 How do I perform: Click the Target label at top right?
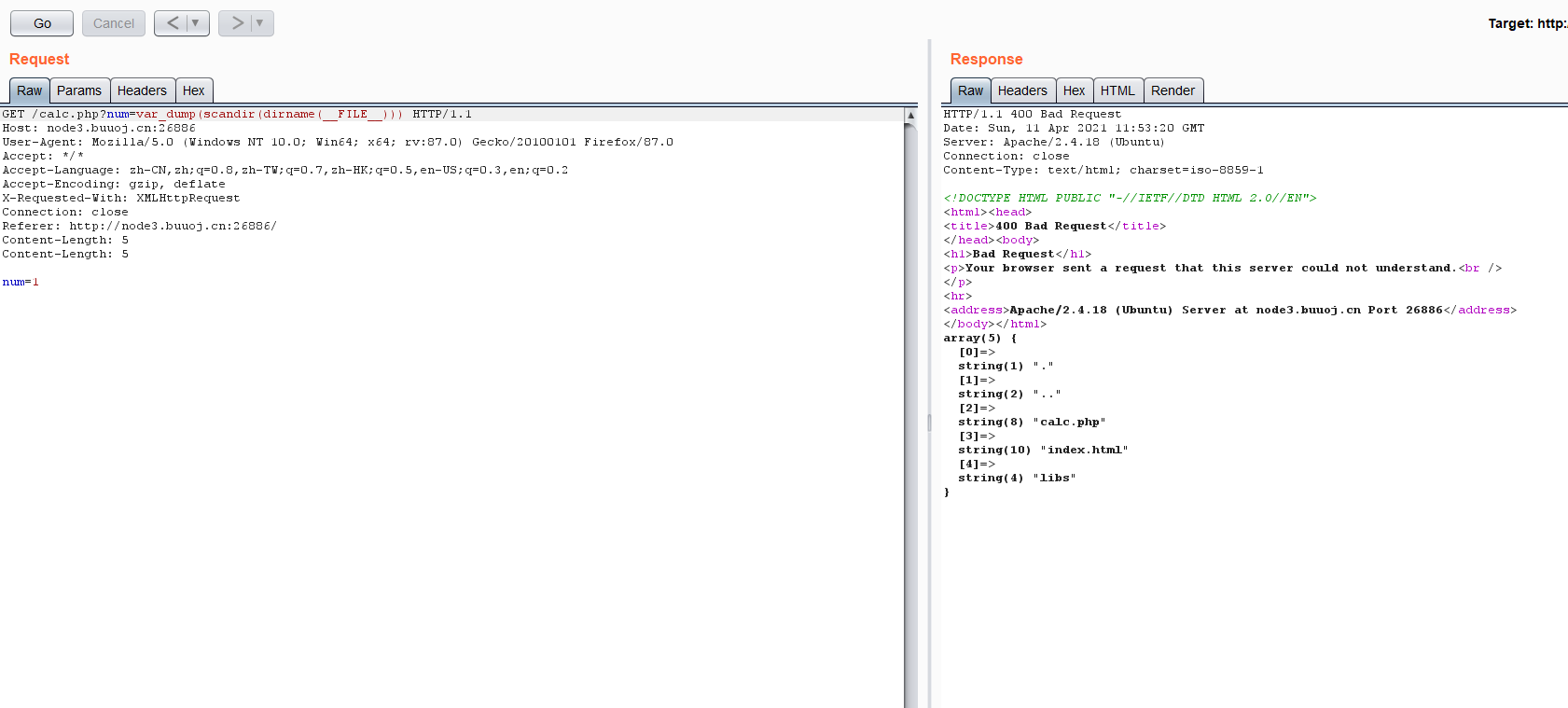(x=1527, y=23)
